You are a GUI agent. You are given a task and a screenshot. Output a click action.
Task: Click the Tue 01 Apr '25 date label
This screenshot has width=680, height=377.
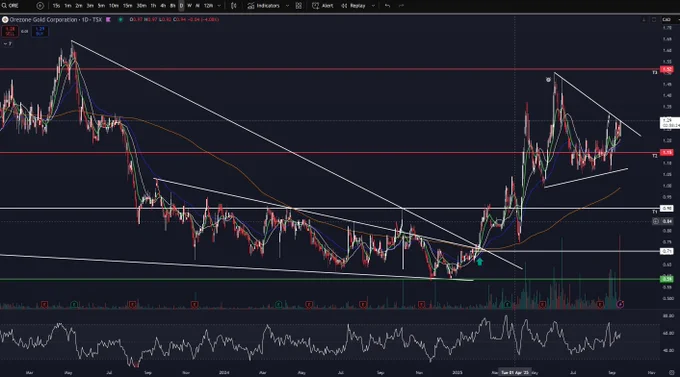[x=515, y=372]
